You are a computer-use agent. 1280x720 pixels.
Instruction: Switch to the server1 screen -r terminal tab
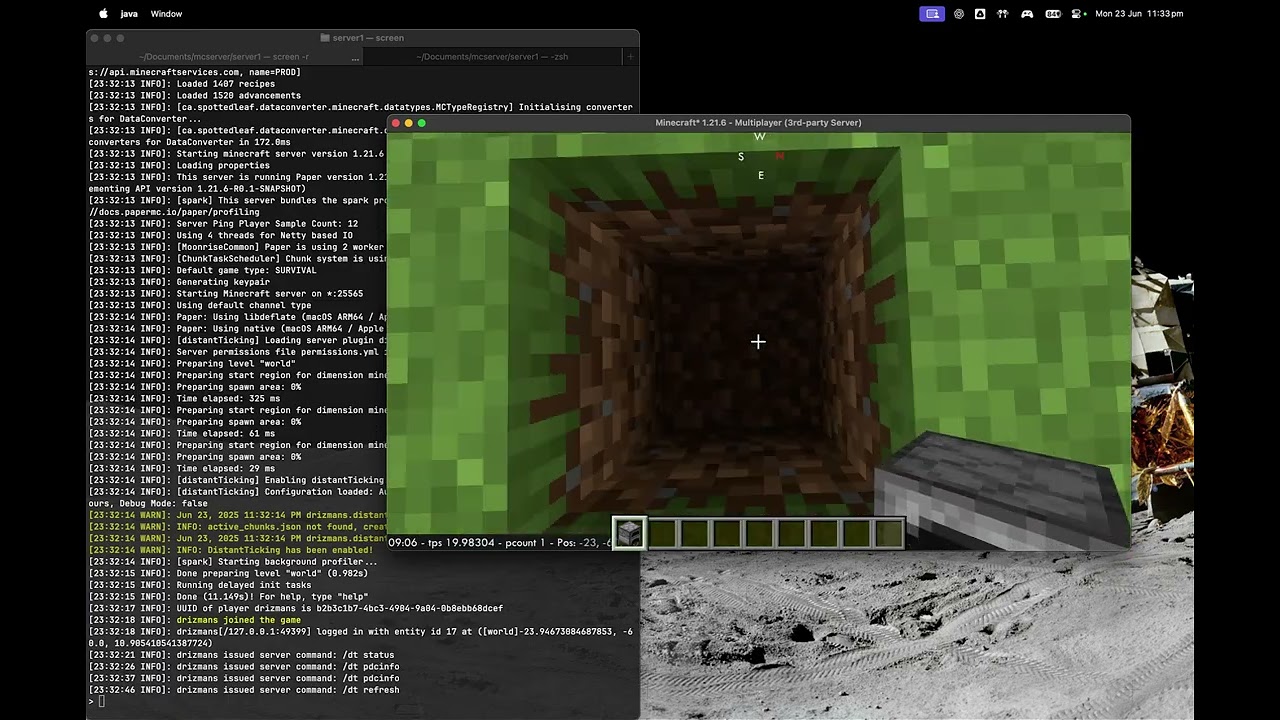[x=224, y=57]
